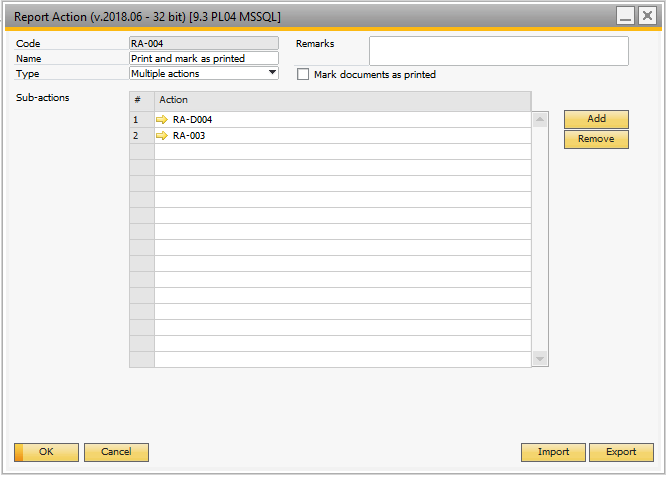
Task: Click the Import button
Action: (553, 452)
